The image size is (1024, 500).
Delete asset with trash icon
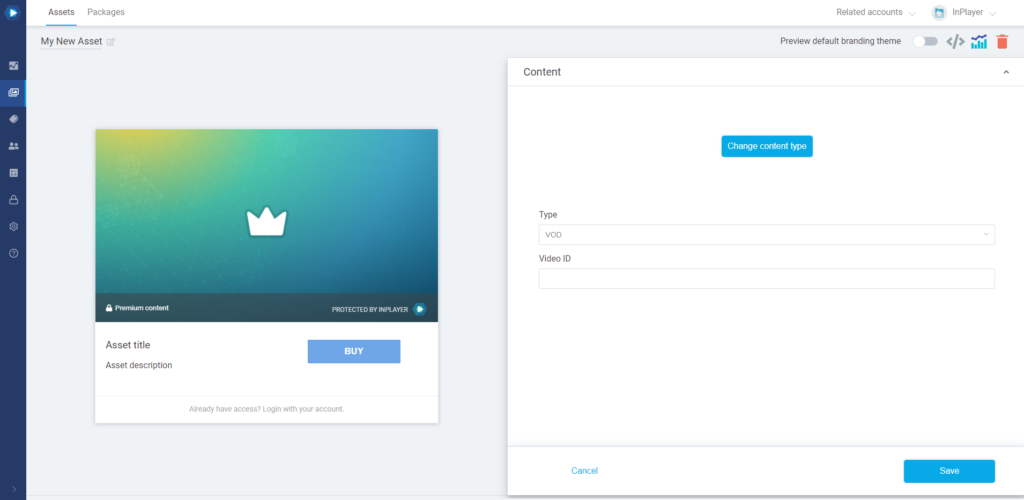tap(1002, 42)
